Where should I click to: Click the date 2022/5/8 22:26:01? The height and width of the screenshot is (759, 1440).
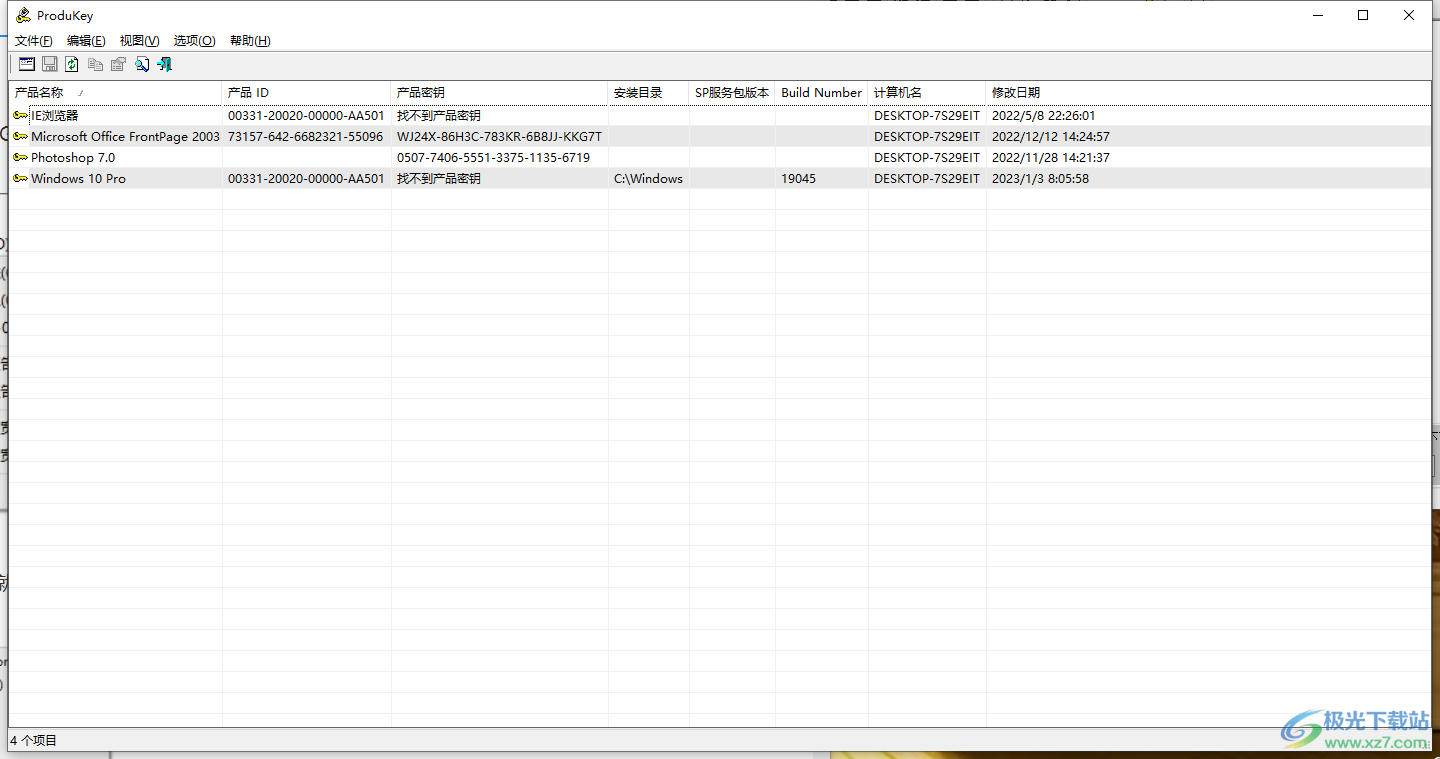click(x=1043, y=115)
